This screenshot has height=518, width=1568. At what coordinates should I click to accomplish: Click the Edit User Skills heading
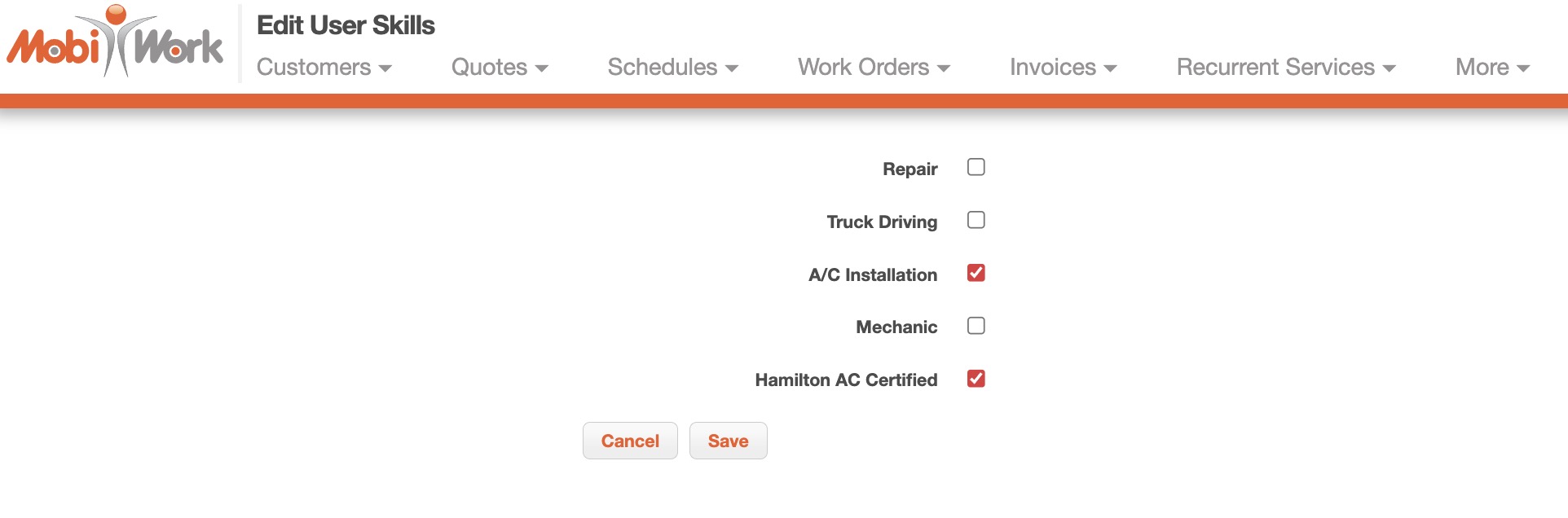click(x=346, y=26)
